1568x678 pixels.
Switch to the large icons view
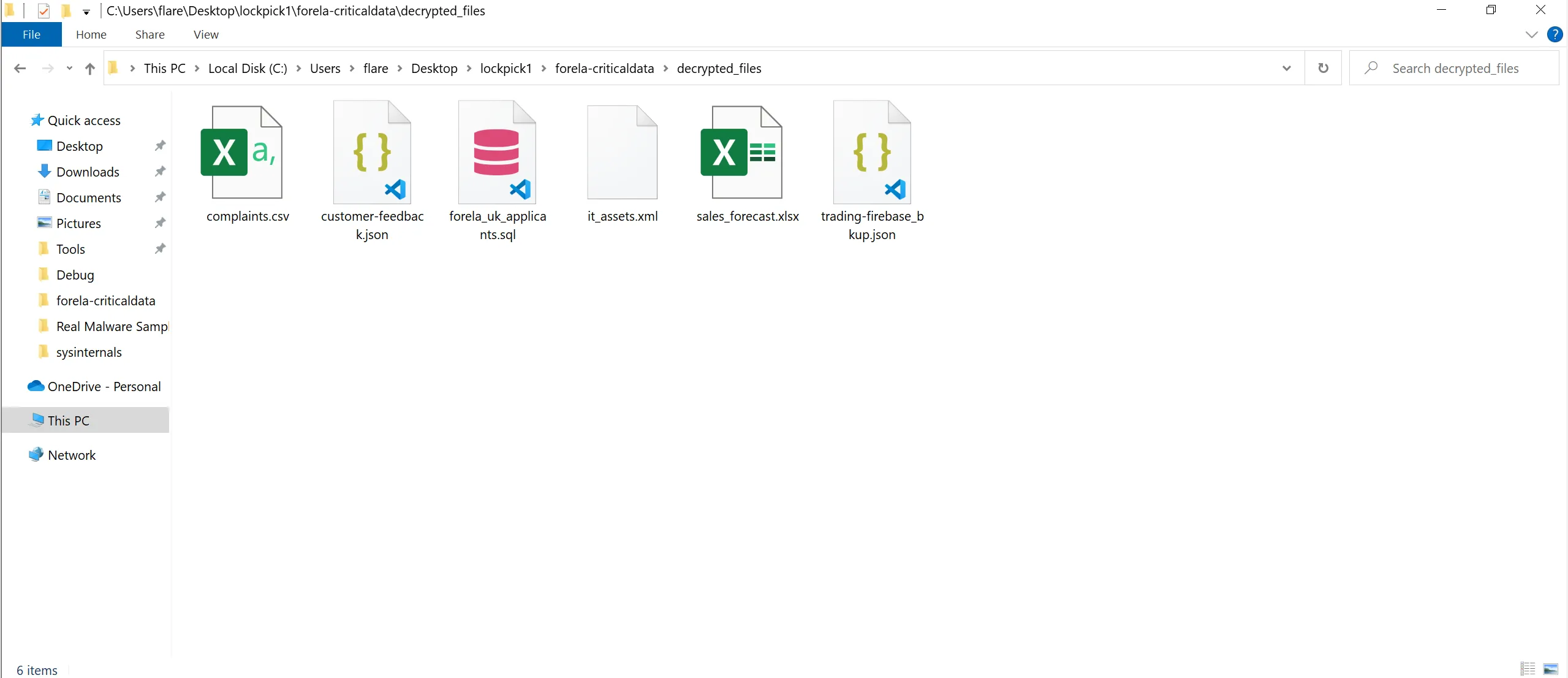[x=1551, y=669]
